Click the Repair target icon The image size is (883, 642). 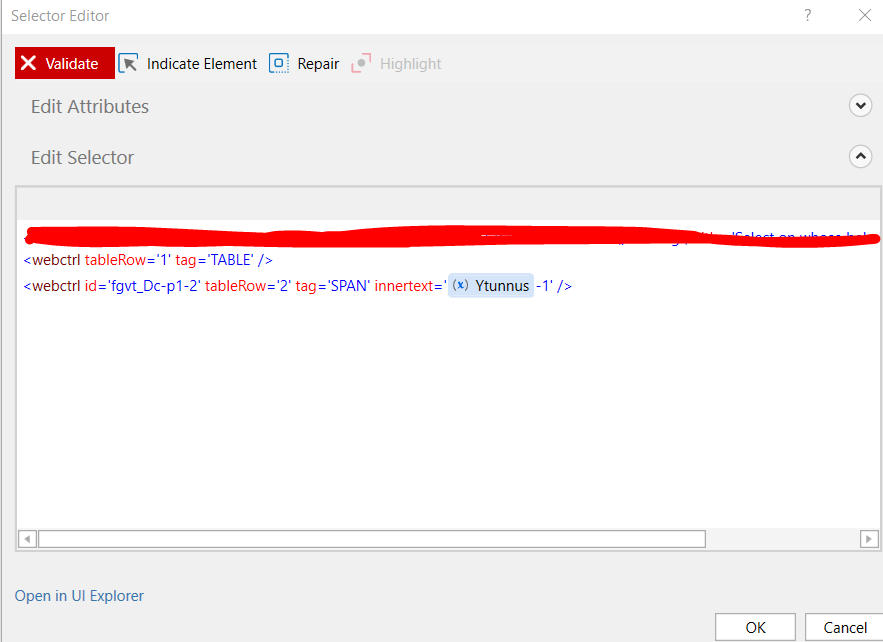tap(279, 63)
